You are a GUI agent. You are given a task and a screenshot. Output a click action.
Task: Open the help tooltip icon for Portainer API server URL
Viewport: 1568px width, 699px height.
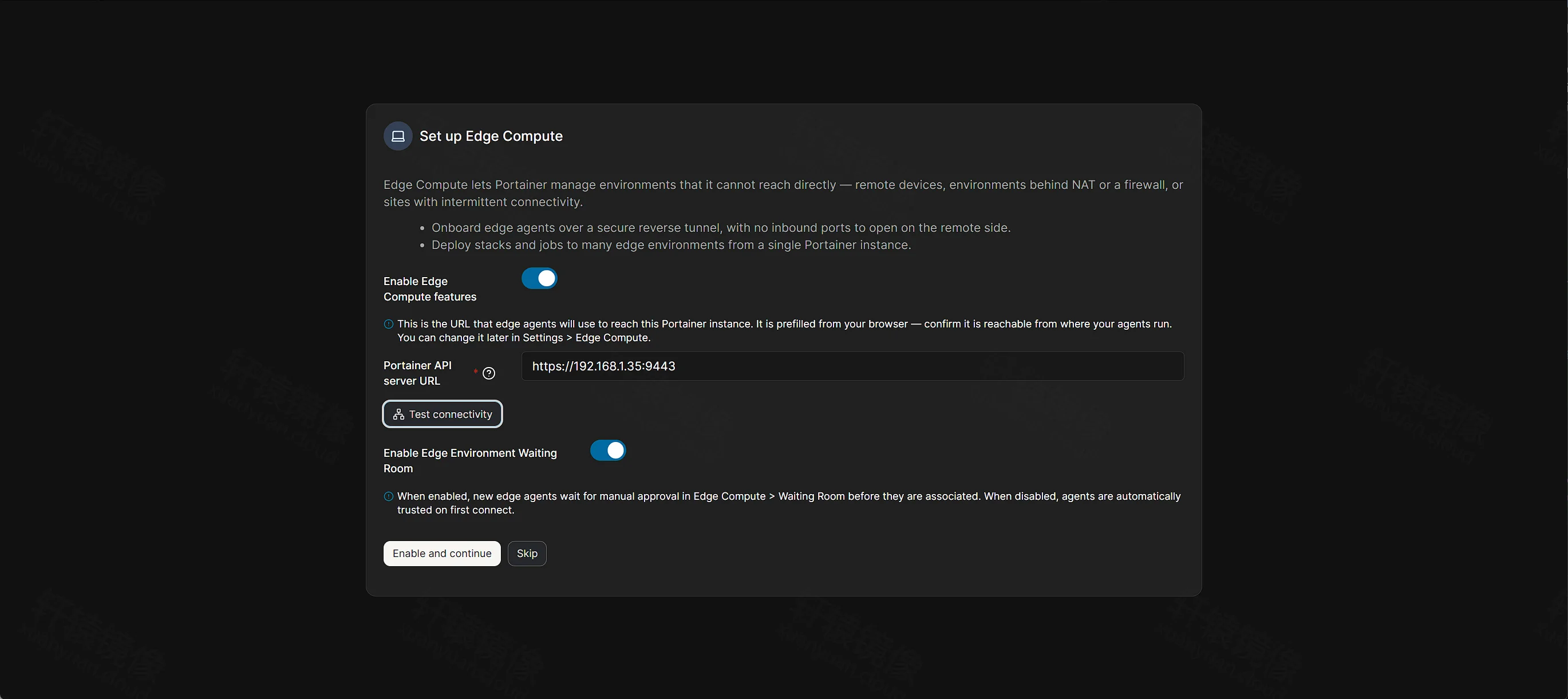pos(489,373)
